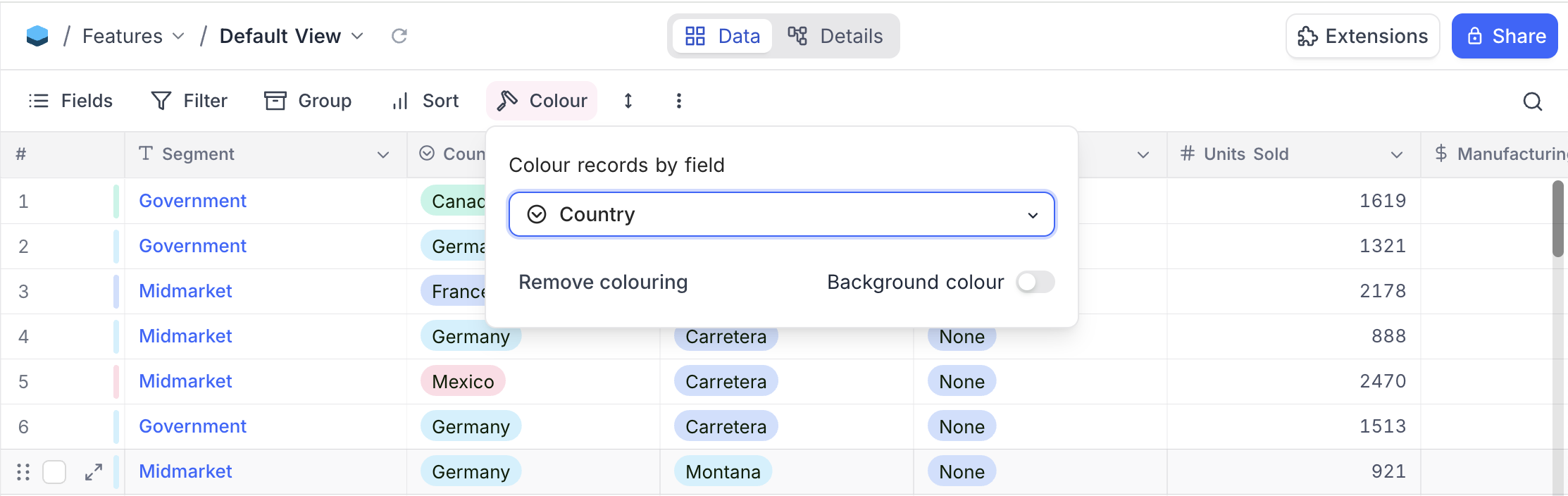This screenshot has width=1568, height=496.
Task: Open Sort options
Action: [425, 101]
